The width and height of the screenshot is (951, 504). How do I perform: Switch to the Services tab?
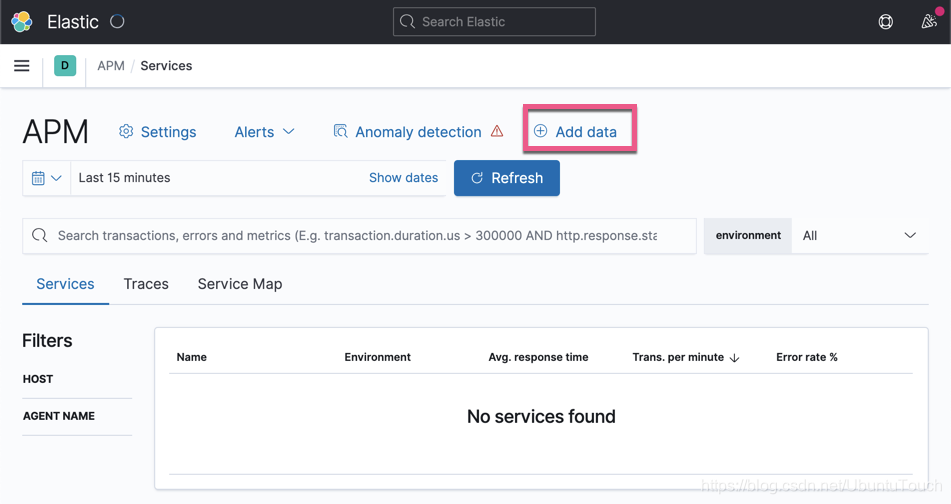pos(66,284)
